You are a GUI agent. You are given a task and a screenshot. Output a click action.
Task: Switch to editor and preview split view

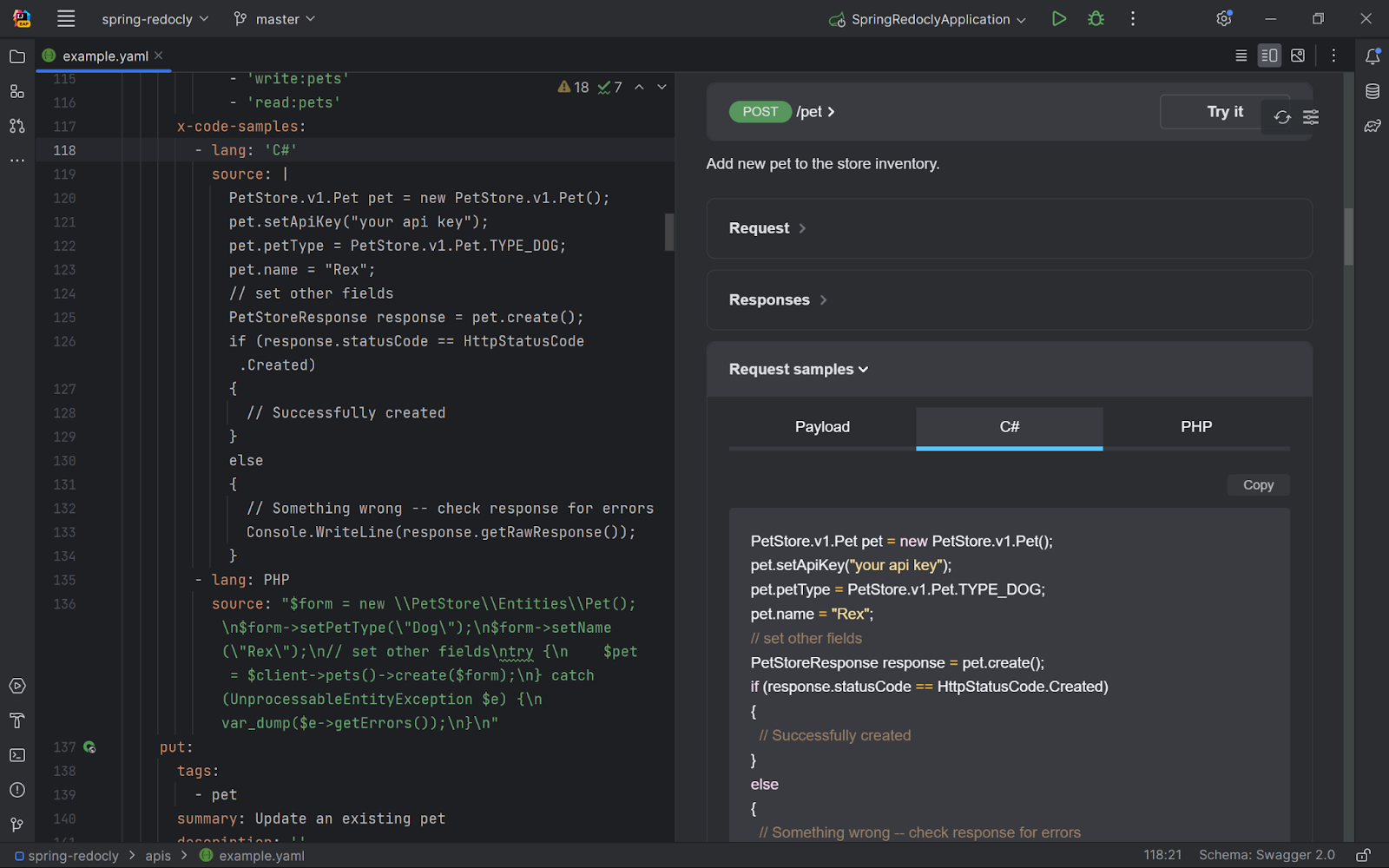pos(1269,56)
